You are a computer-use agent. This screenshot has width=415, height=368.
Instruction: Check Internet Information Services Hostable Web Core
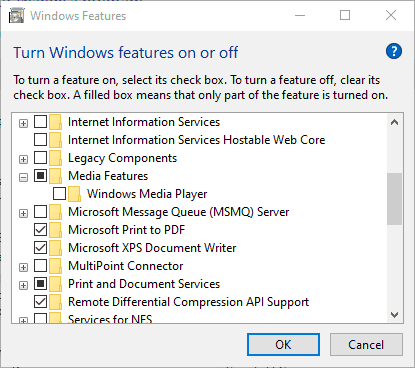[41, 140]
